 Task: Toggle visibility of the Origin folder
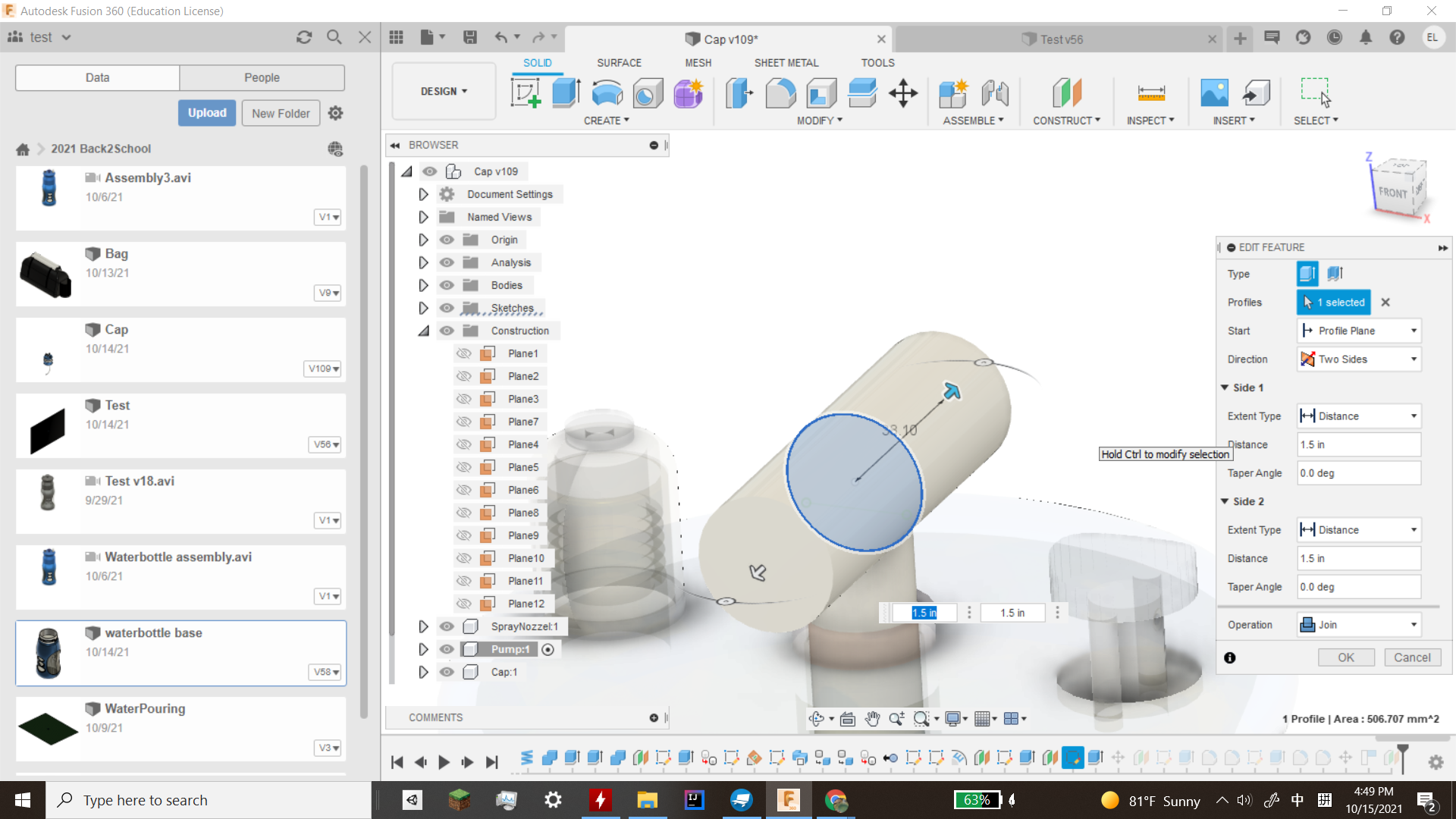coord(447,240)
